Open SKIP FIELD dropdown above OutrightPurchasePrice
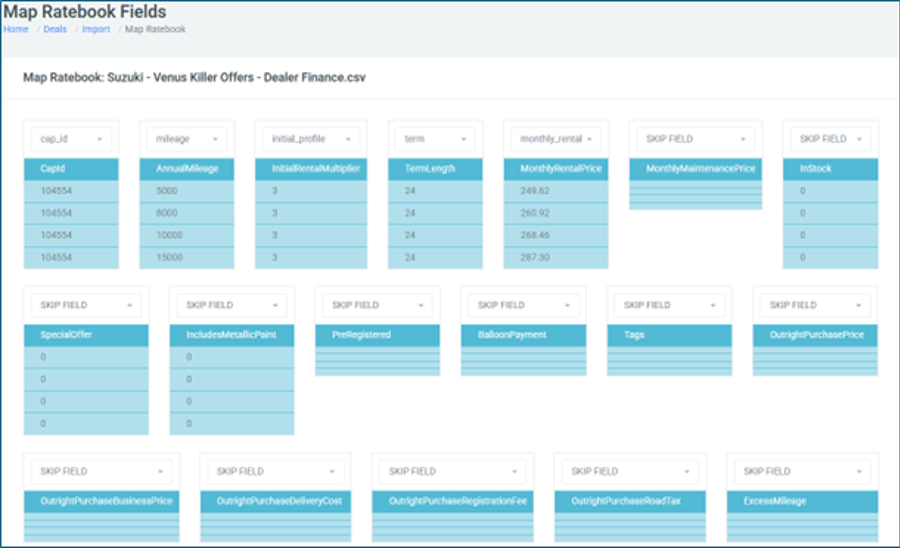The height and width of the screenshot is (548, 900). pos(816,305)
